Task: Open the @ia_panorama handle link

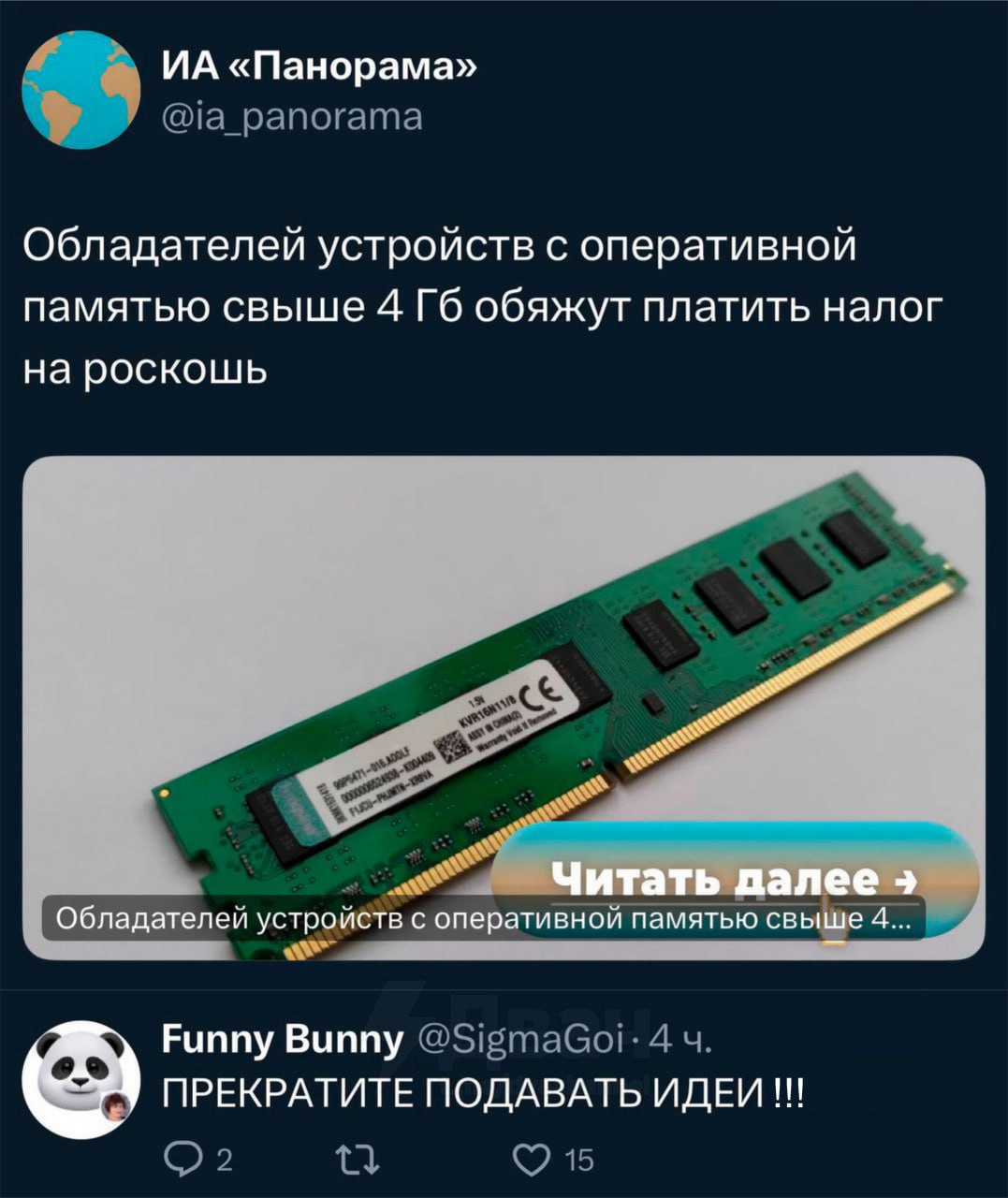Action: tap(292, 117)
